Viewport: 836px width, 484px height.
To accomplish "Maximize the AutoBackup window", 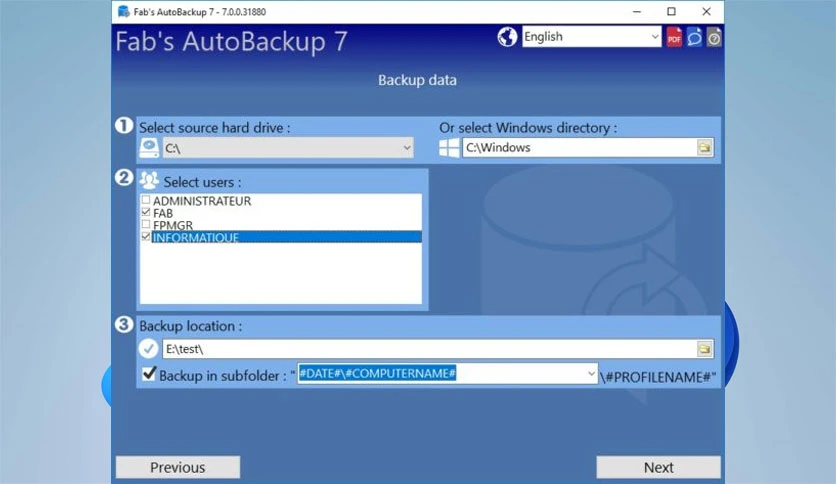I will click(671, 12).
